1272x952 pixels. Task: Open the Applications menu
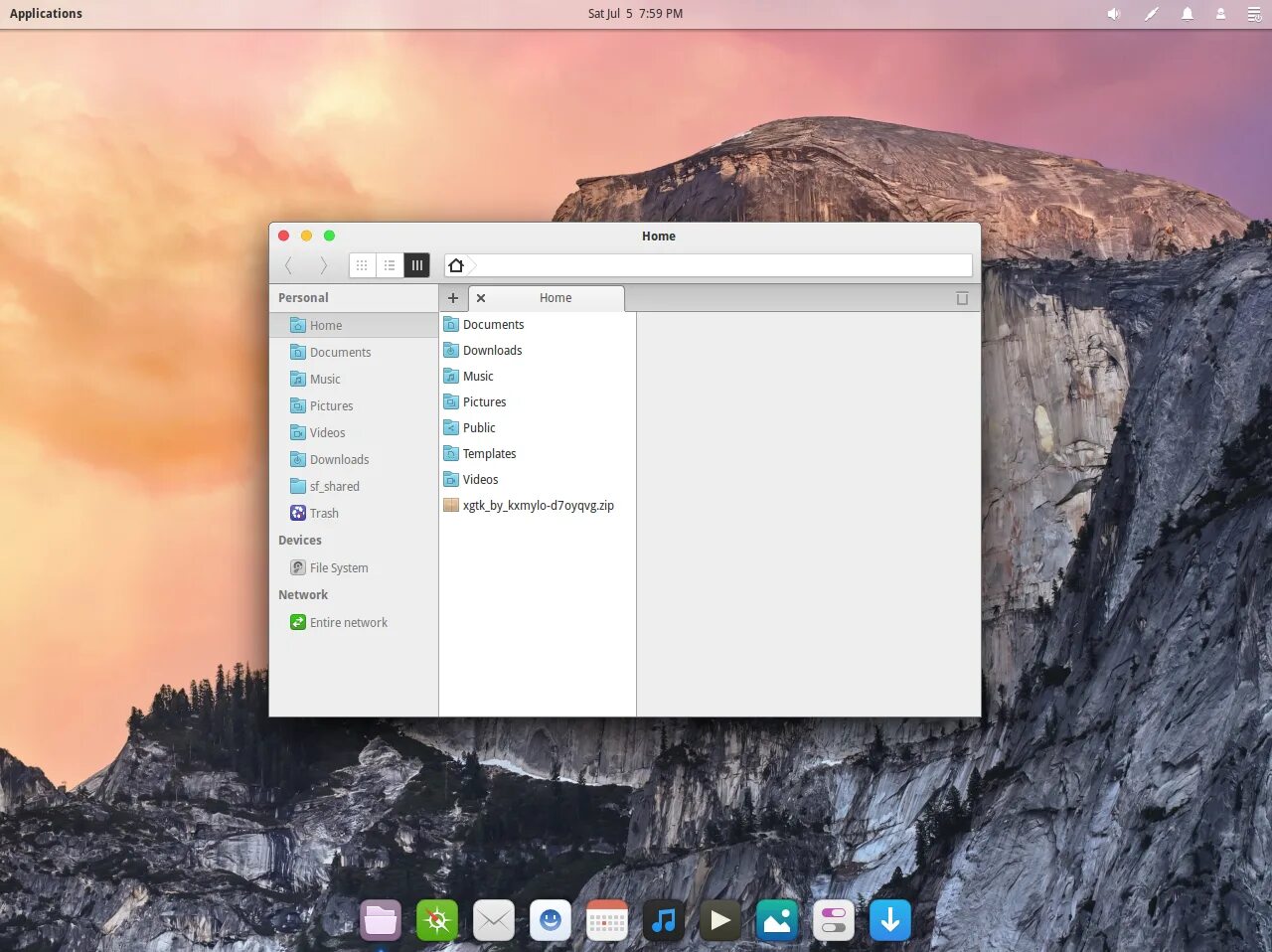tap(46, 13)
